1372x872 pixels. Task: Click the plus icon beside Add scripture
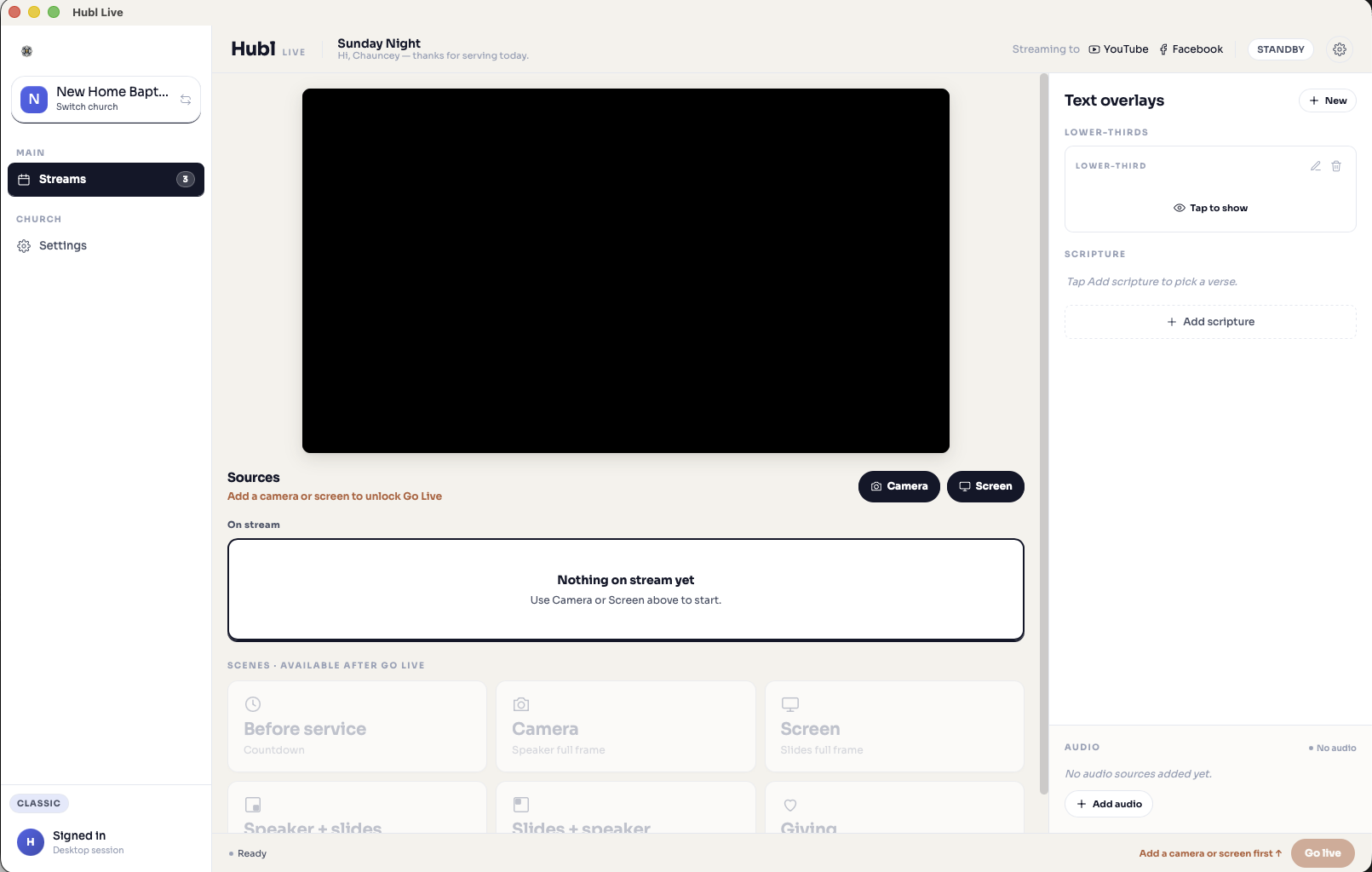click(1172, 322)
